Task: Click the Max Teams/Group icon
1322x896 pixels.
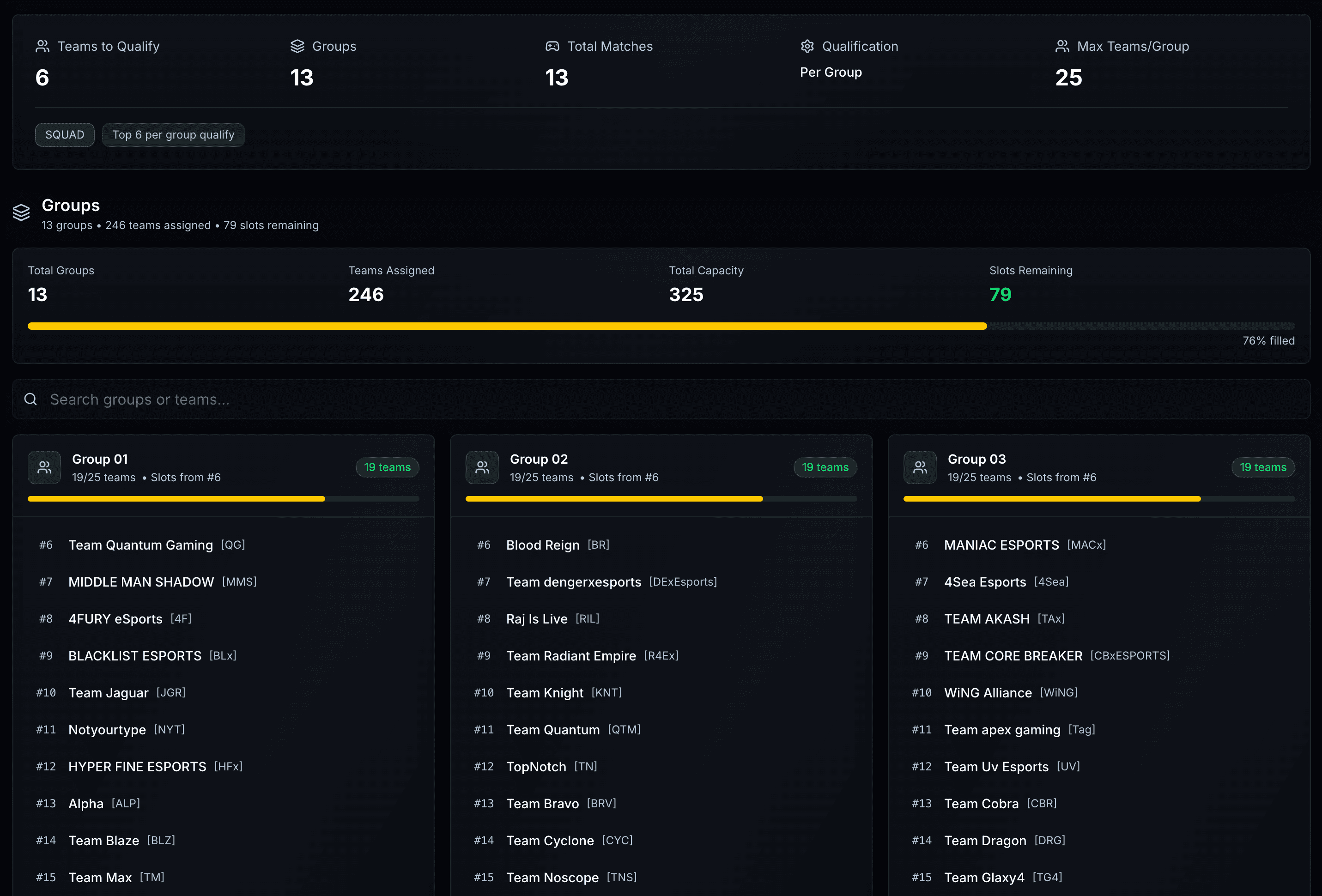Action: (x=1062, y=47)
